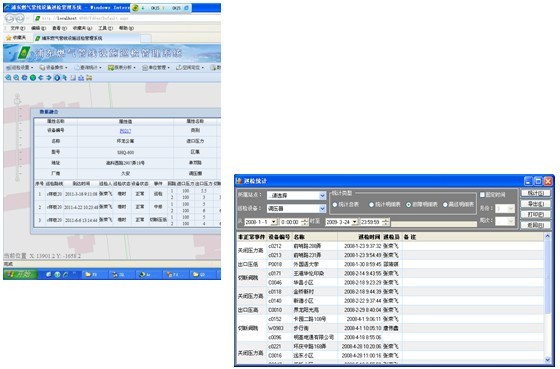This screenshot has height=369, width=560.
Task: Select the zoom-out magnifier on map toolbar
Action: (x=16, y=78)
